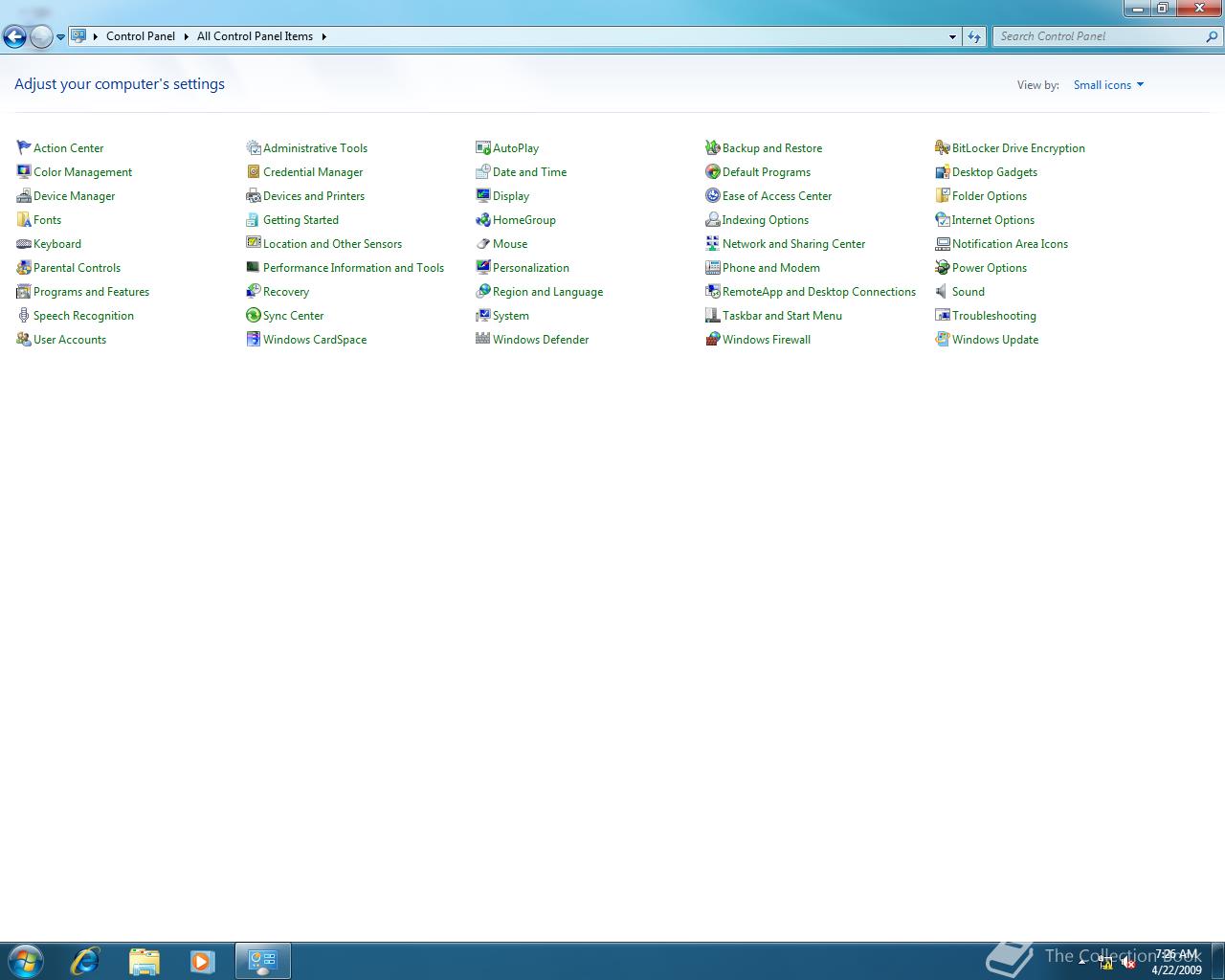Open the Backup and Restore icon
Viewport: 1225px width, 980px height.
713,147
